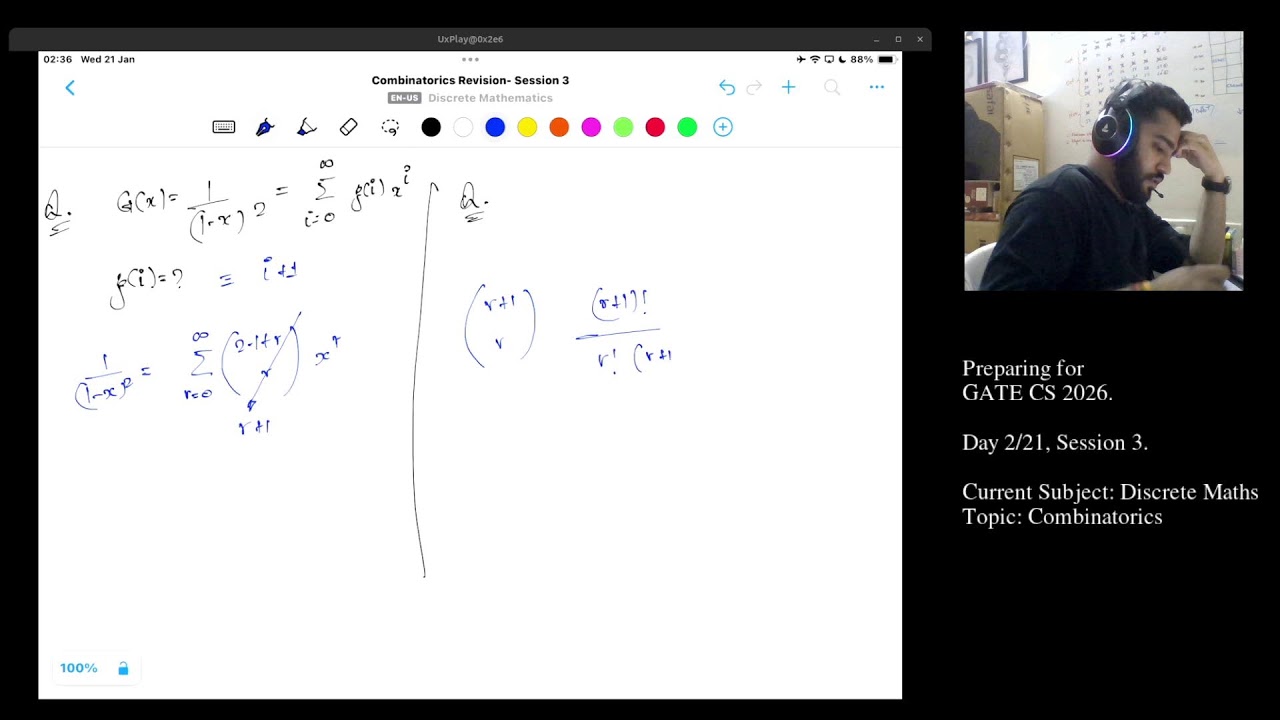This screenshot has height=720, width=1280.
Task: Undo the last stroke
Action: [x=727, y=88]
